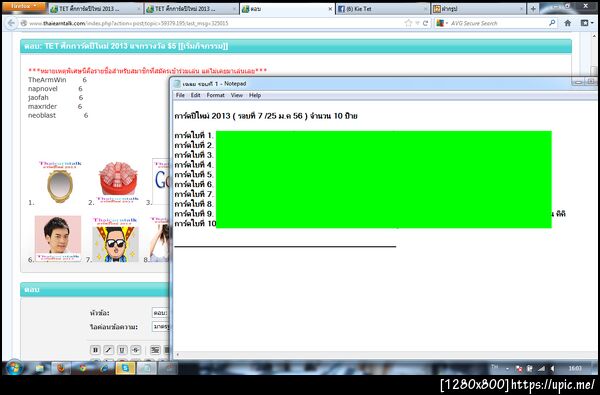Click the 16:03 system clock
Screen dimensions: 600x395
click(575, 369)
